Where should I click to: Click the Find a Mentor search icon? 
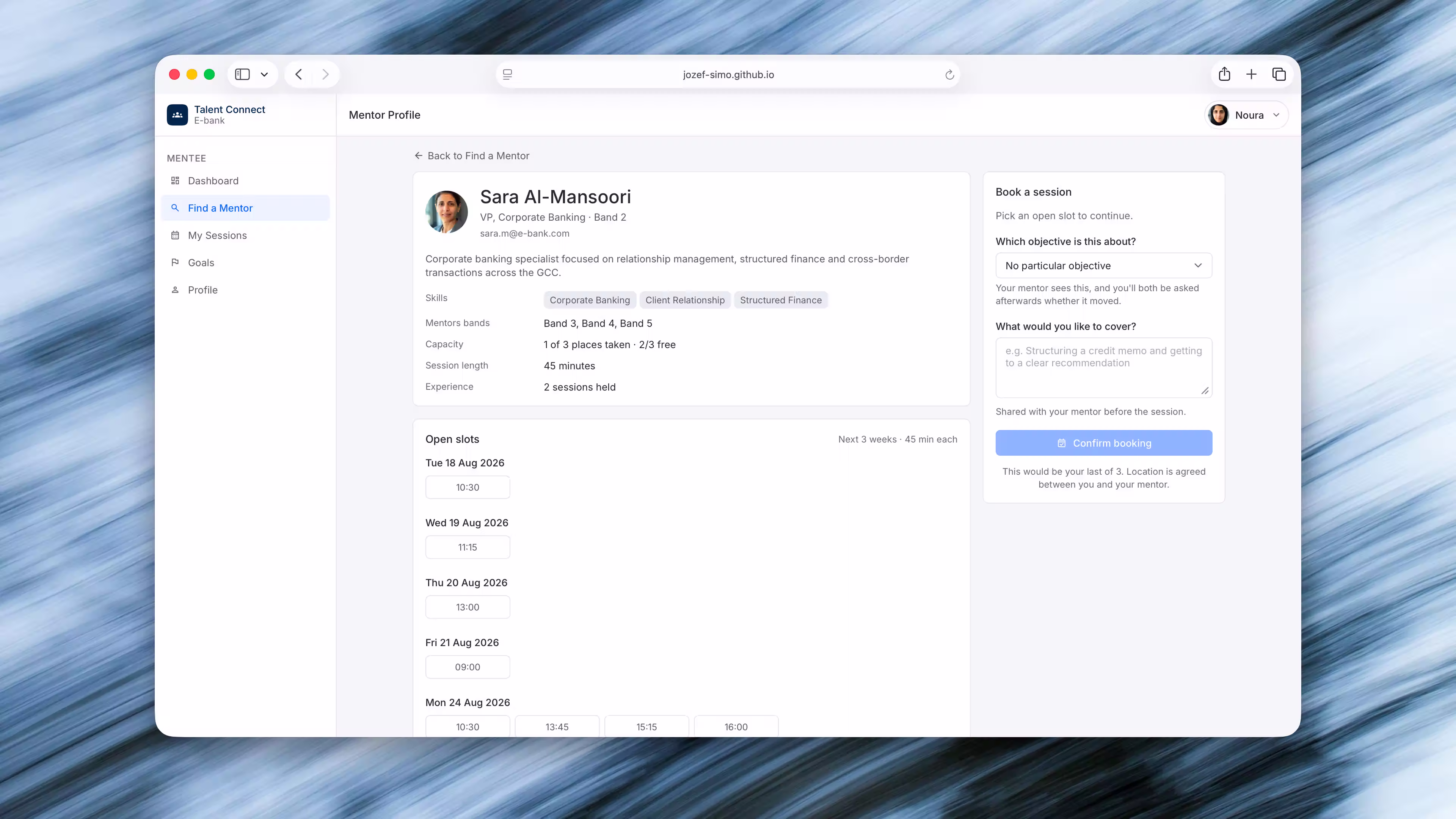point(175,208)
